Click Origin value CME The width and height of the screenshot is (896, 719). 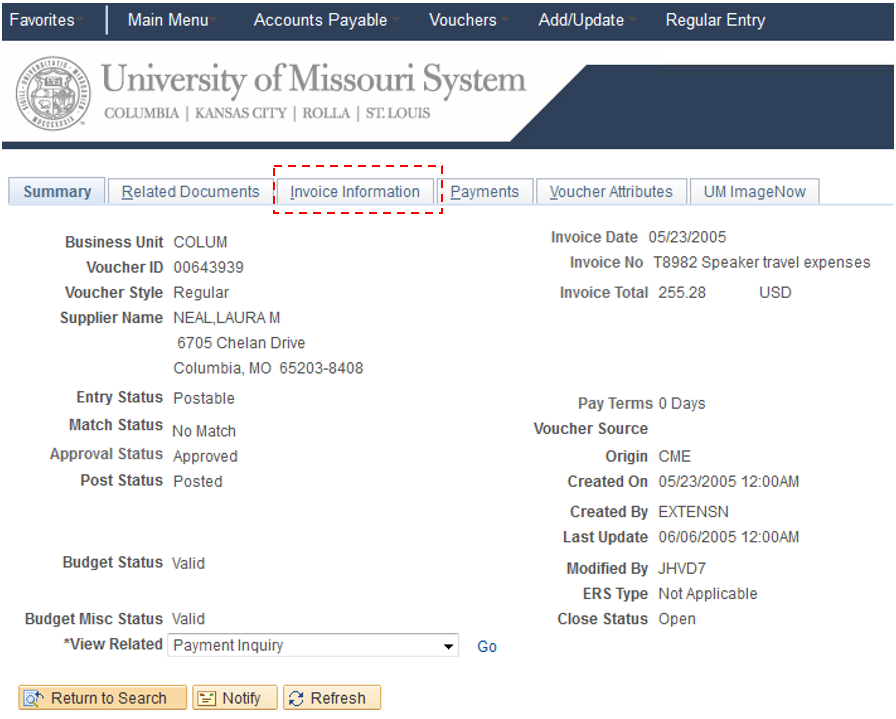pos(675,456)
